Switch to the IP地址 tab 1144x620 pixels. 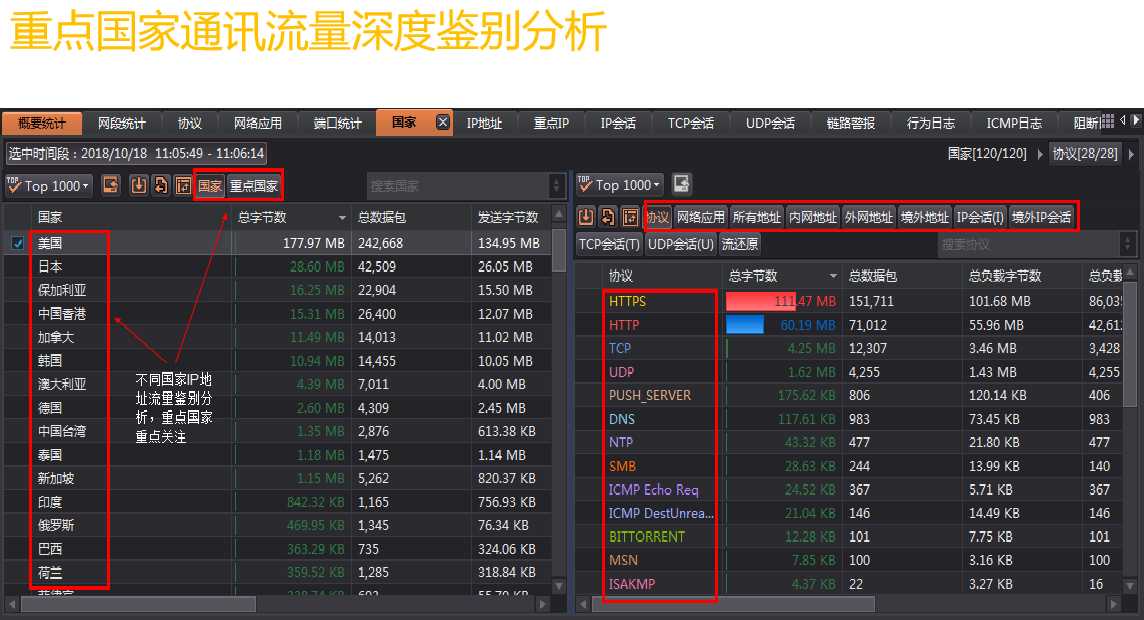click(x=484, y=123)
